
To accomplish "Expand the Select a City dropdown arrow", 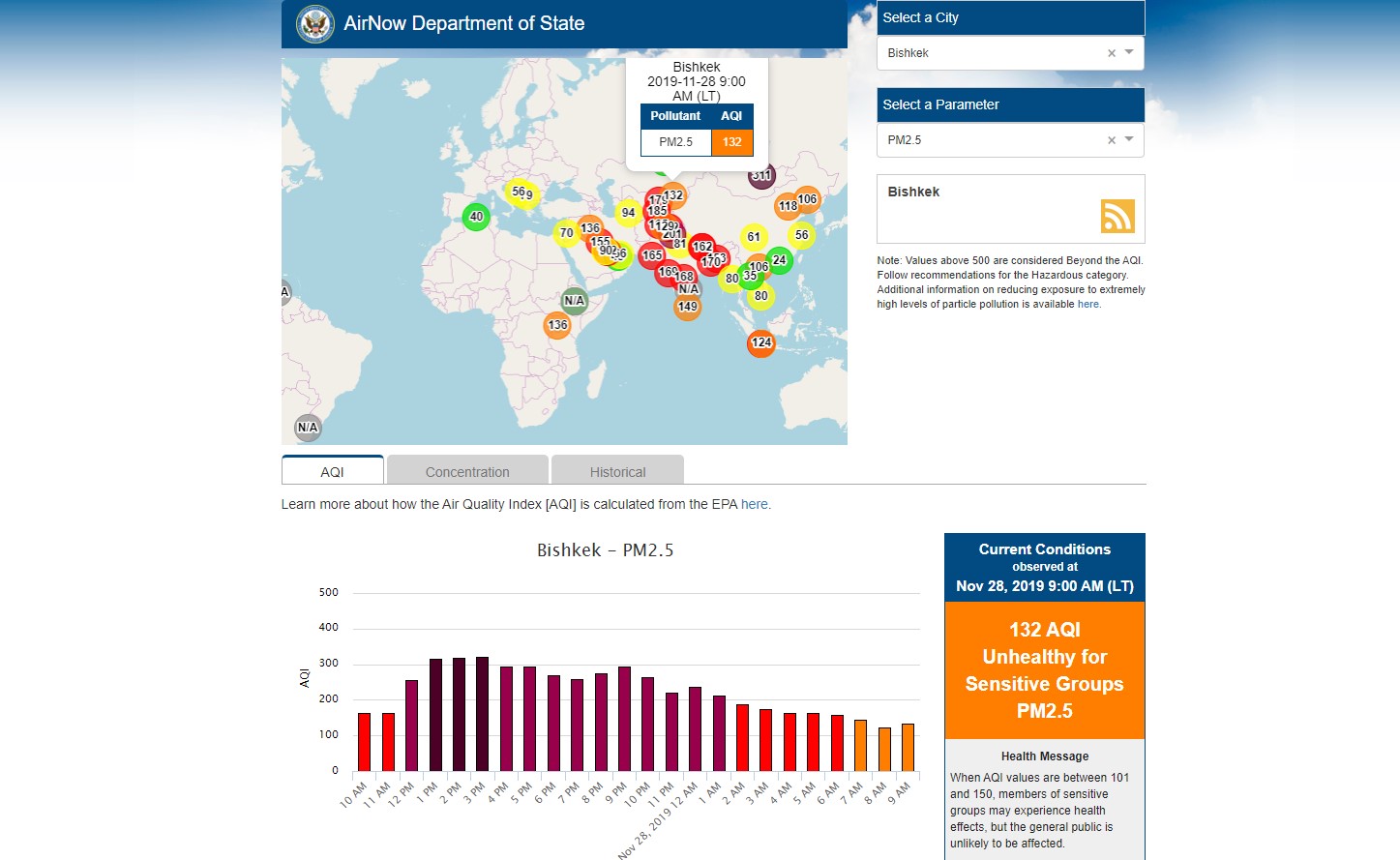I will pyautogui.click(x=1129, y=52).
